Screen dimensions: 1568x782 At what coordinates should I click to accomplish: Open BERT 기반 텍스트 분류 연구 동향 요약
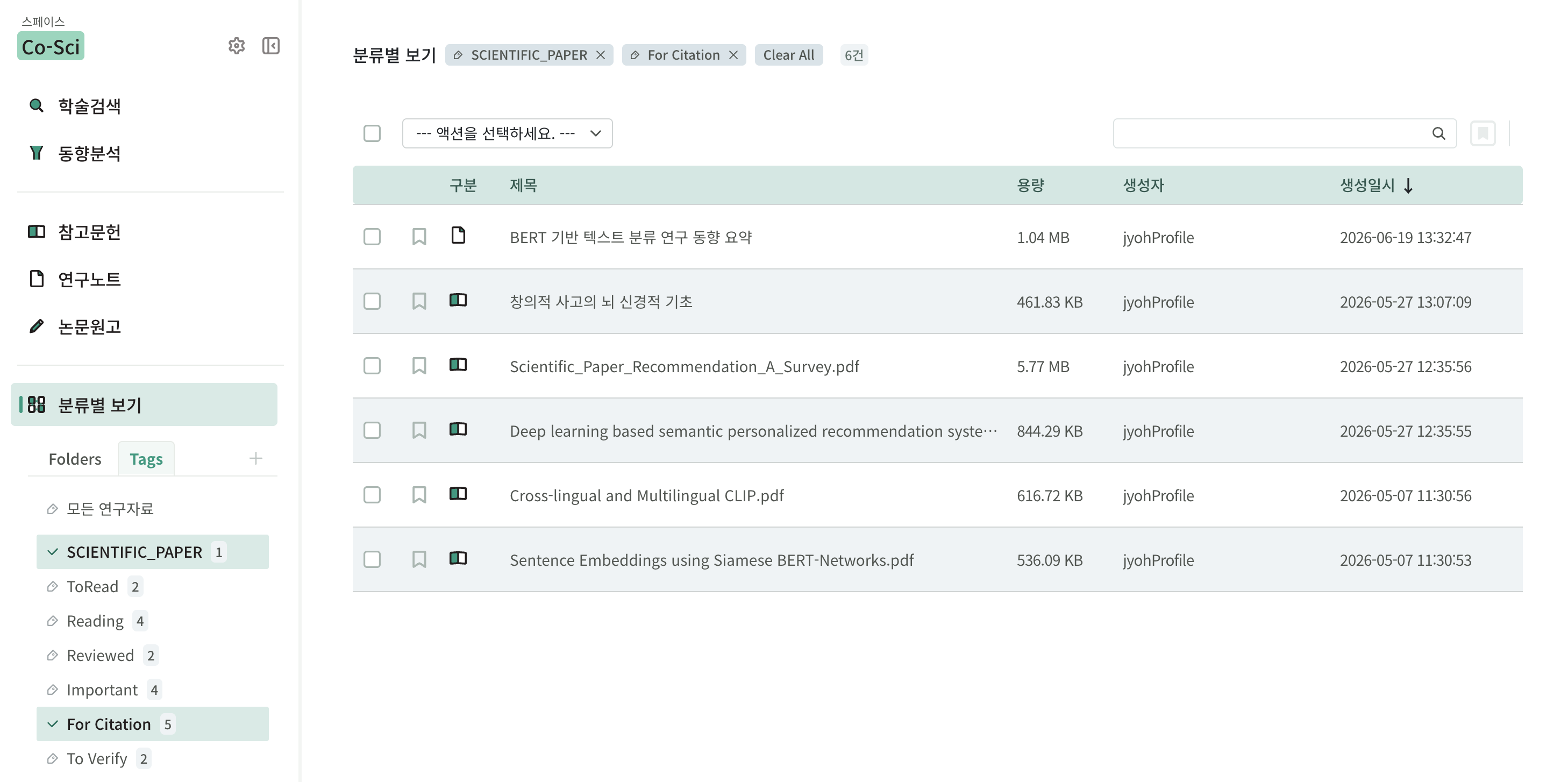pyautogui.click(x=631, y=237)
